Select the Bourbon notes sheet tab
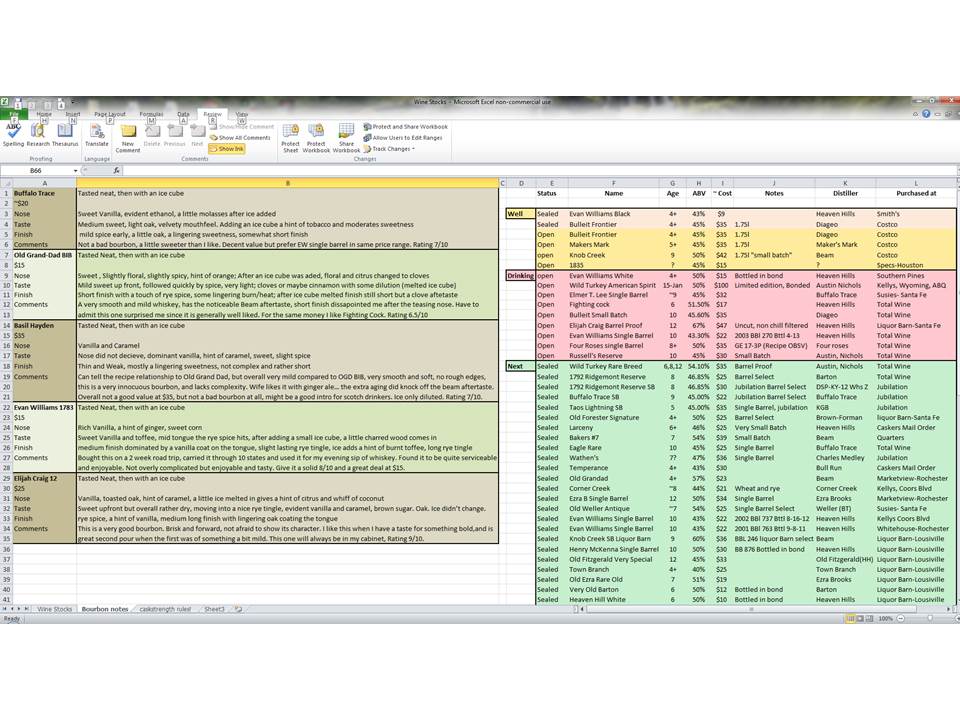 (105, 609)
